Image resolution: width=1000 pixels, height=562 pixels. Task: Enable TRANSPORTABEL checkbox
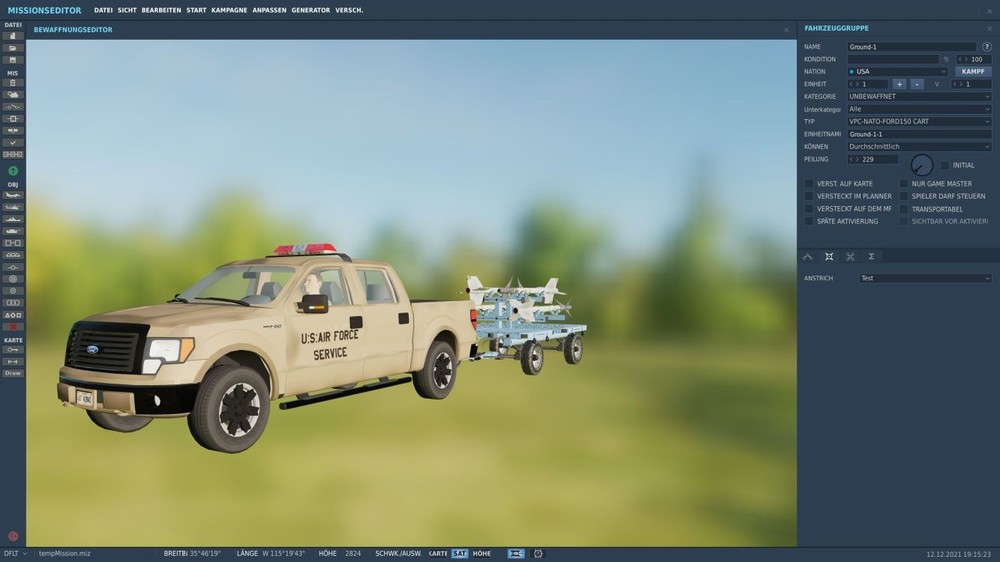pyautogui.click(x=903, y=209)
